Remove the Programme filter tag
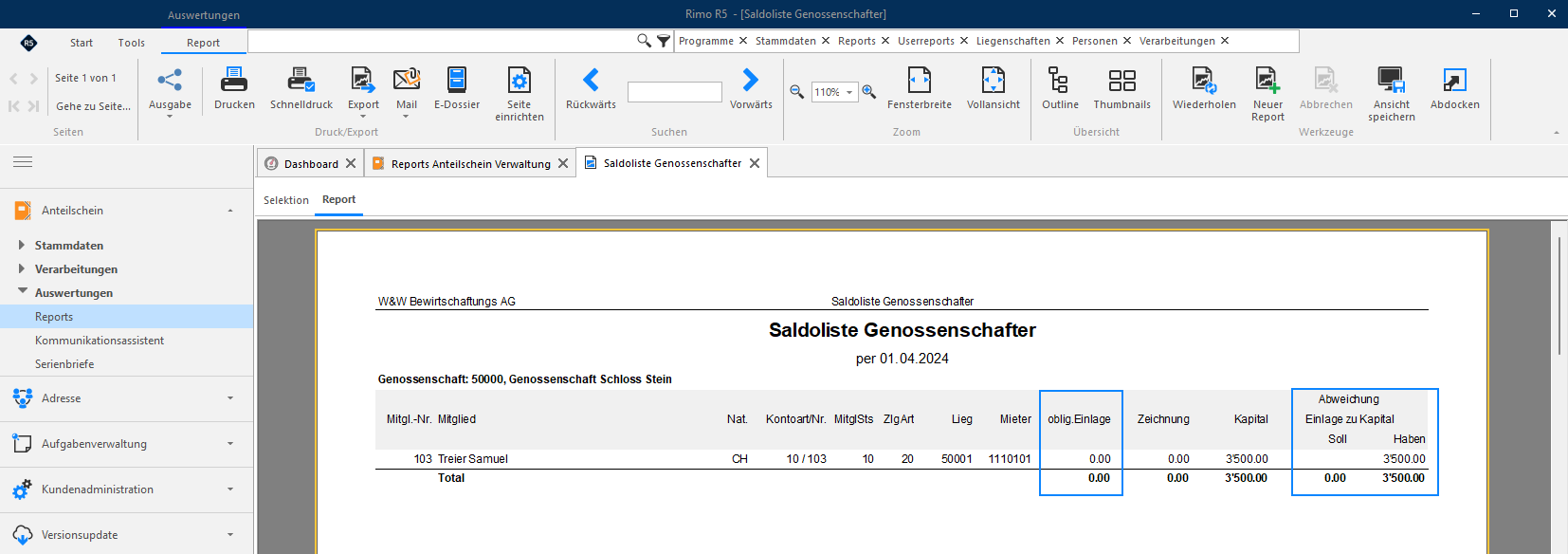The height and width of the screenshot is (554, 1568). (x=743, y=41)
